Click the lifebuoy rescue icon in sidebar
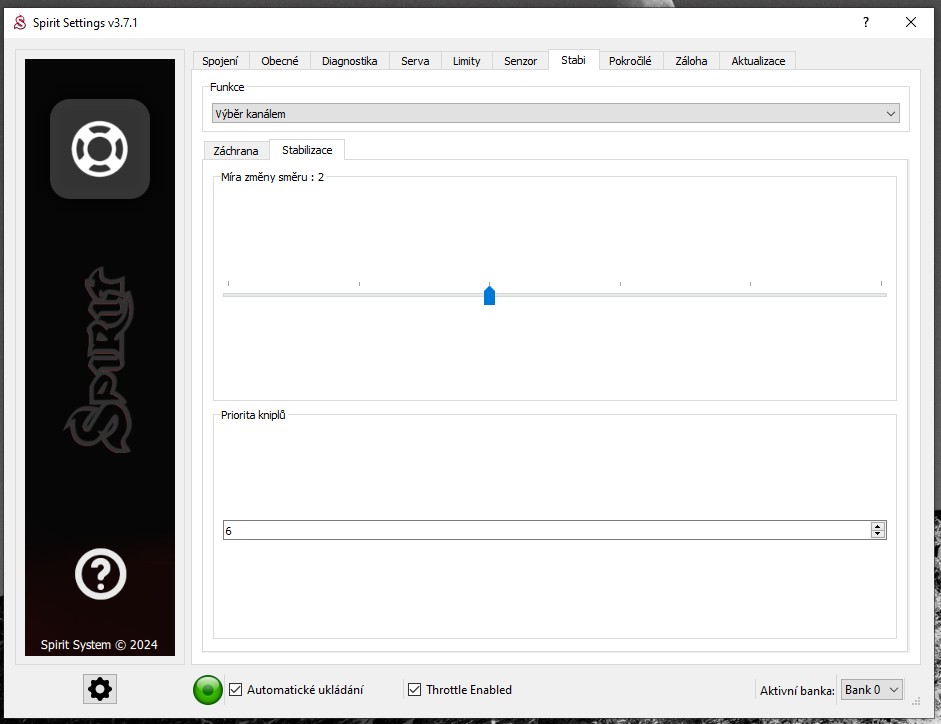 [100, 149]
